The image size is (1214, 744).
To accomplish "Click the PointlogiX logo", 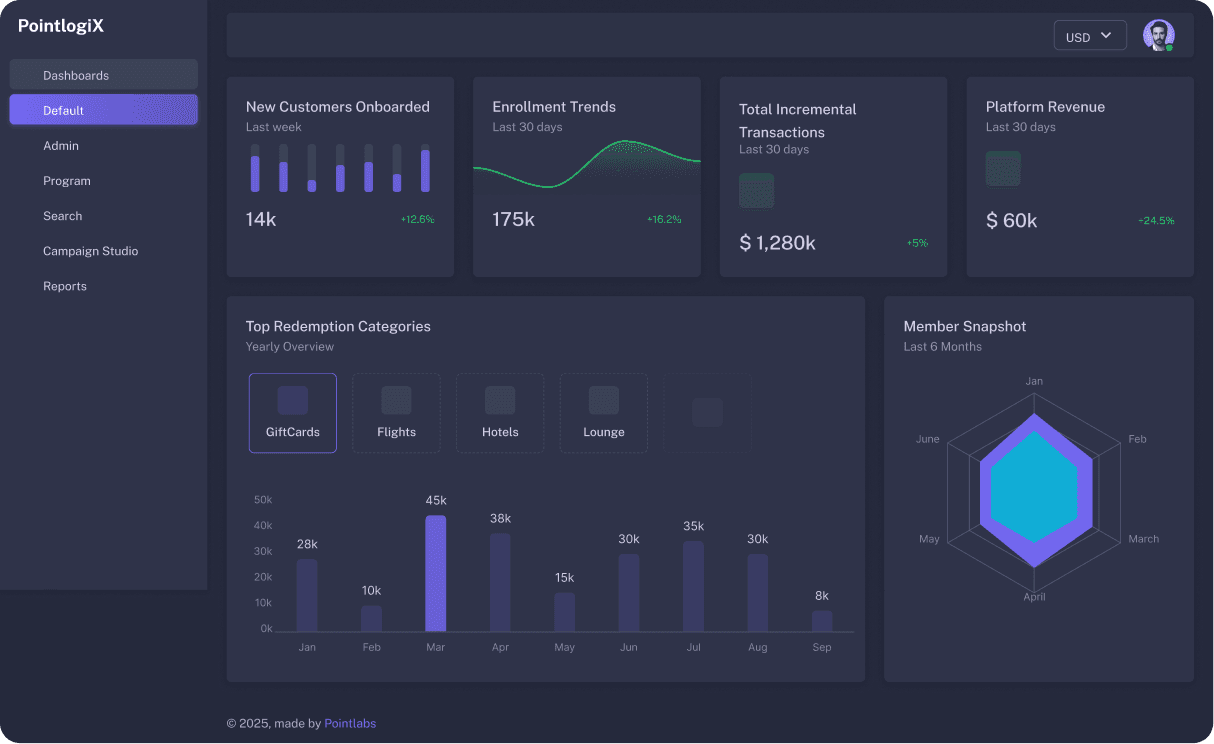I will click(x=61, y=27).
